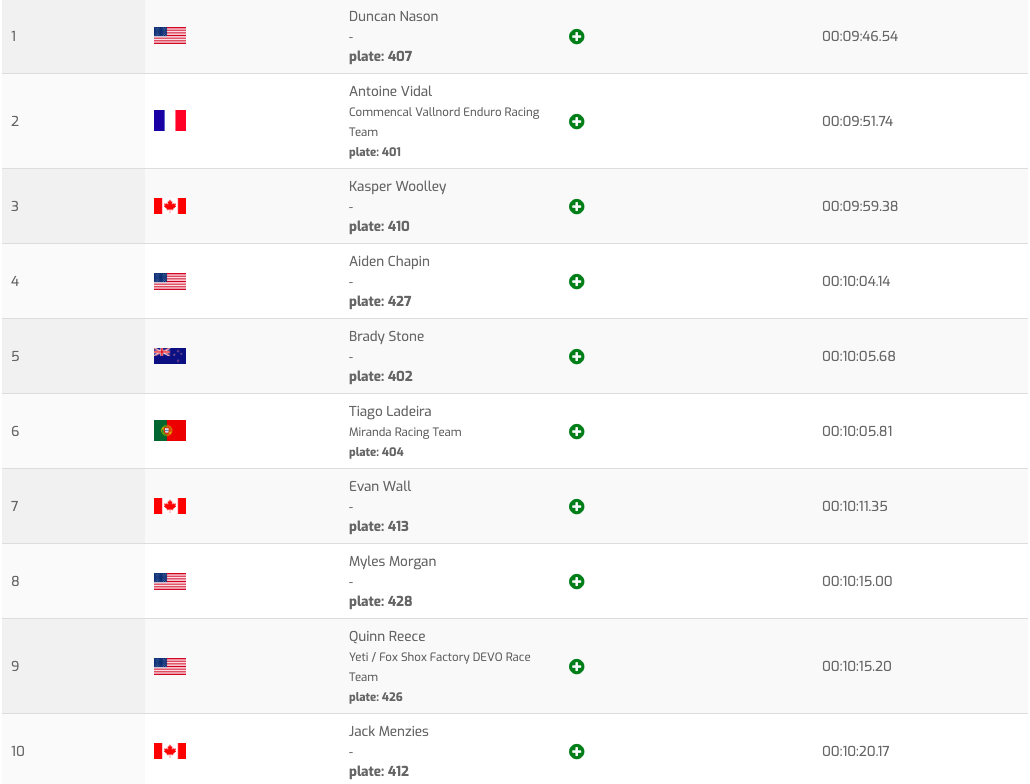Expand Myles Morgan's row plus icon
This screenshot has width=1030, height=784.
576,582
